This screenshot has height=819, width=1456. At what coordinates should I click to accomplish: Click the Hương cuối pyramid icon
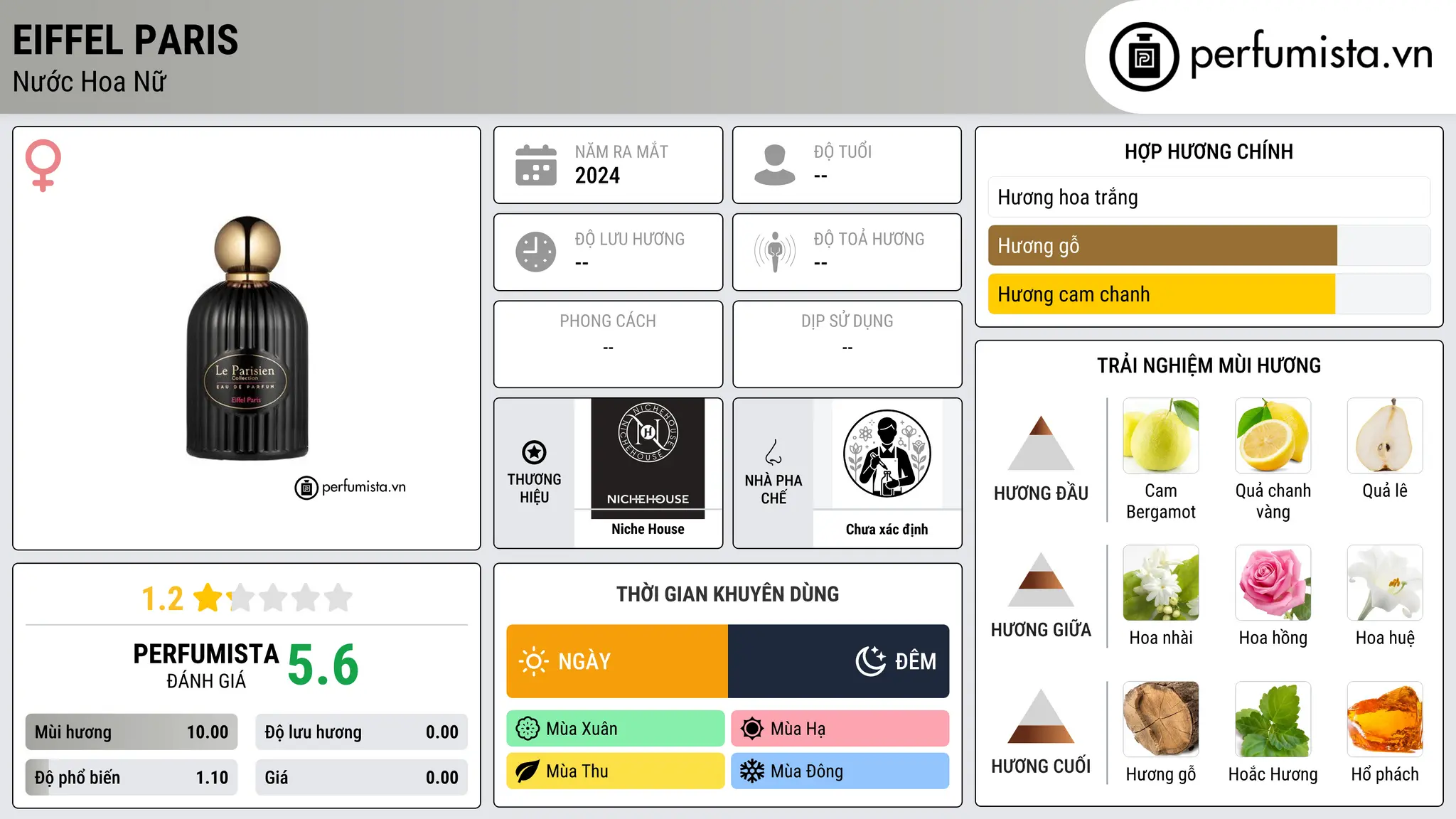point(1041,716)
